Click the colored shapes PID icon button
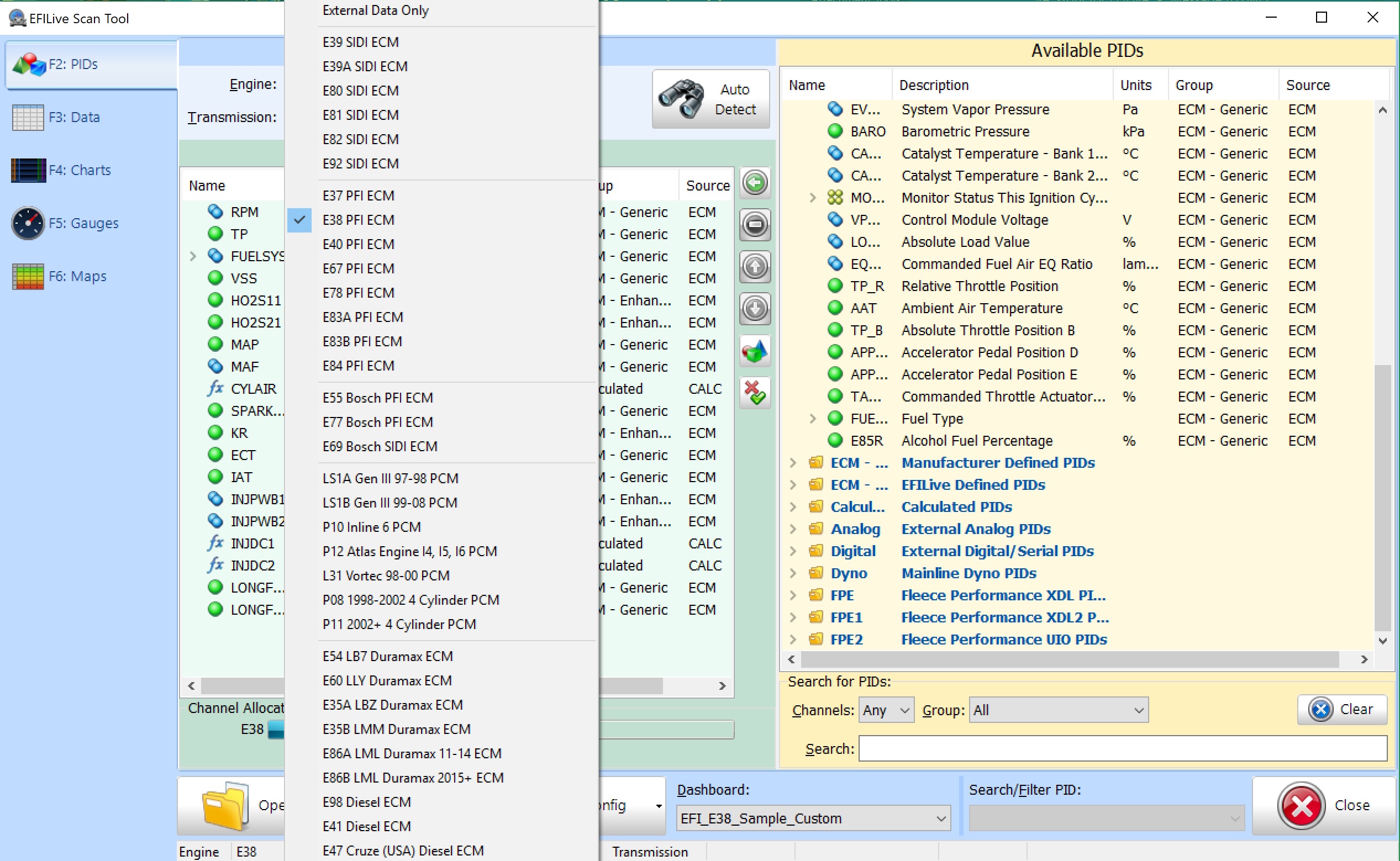Screen dimensions: 1400x861 point(755,351)
